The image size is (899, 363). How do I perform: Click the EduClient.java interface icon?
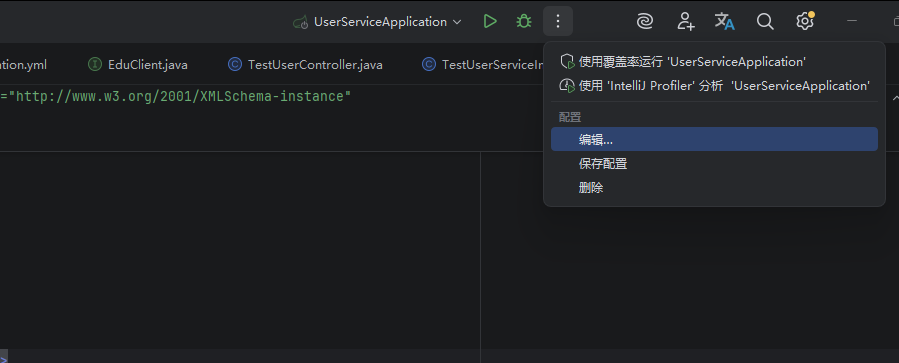95,65
